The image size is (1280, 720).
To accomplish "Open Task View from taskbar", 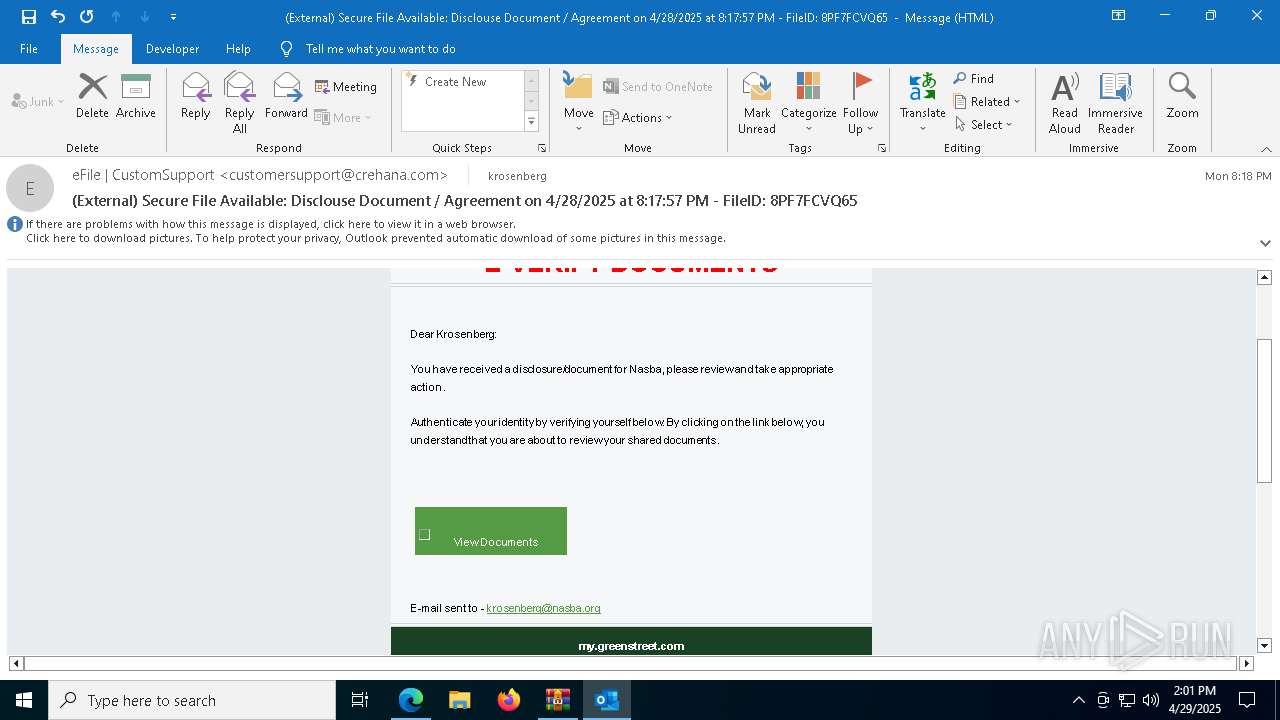I will coord(360,700).
